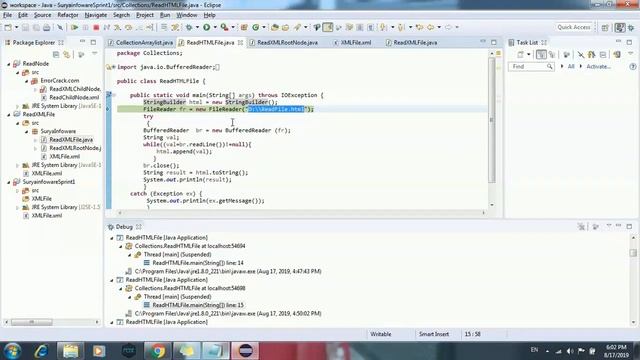Switch to the Java perspective icon
This screenshot has height=360, width=640.
pos(620,27)
